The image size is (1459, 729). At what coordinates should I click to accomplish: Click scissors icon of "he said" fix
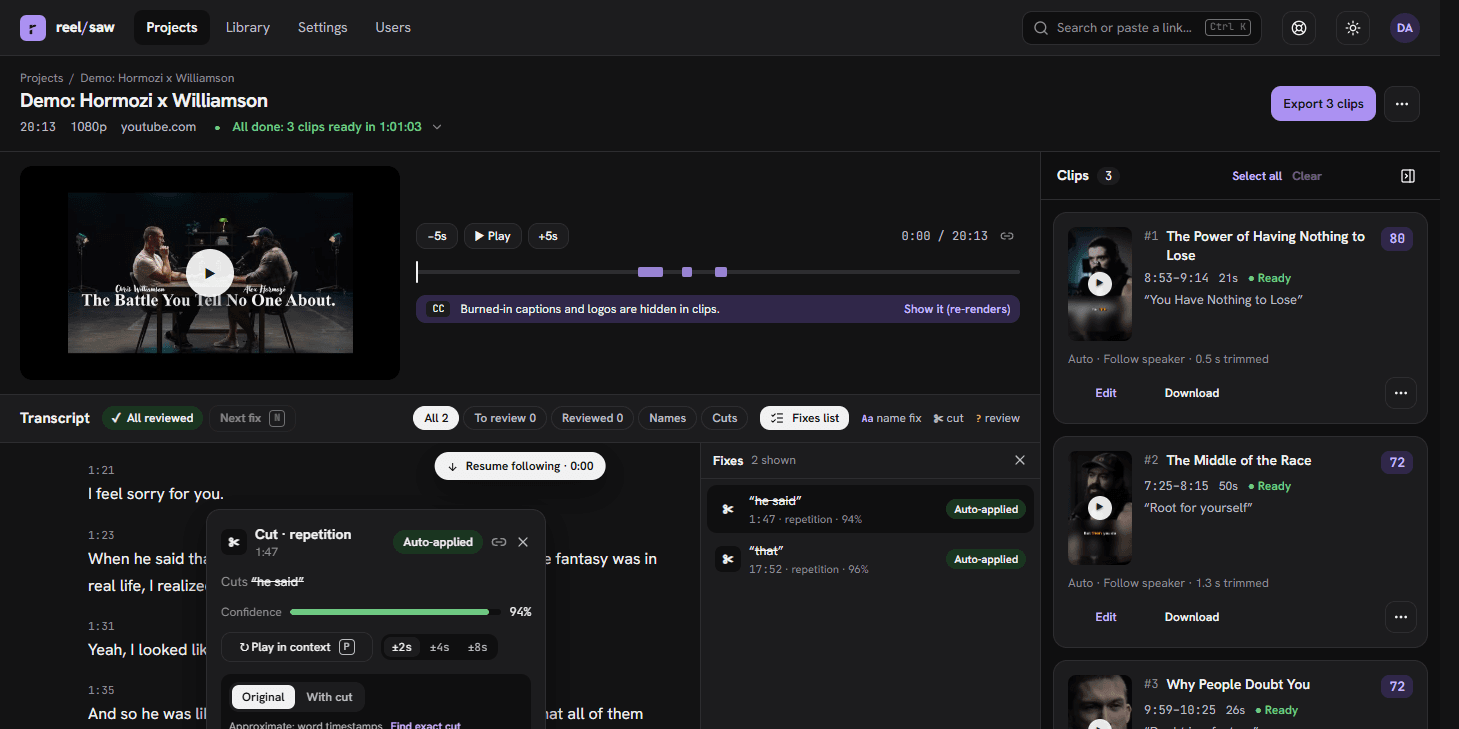(727, 509)
